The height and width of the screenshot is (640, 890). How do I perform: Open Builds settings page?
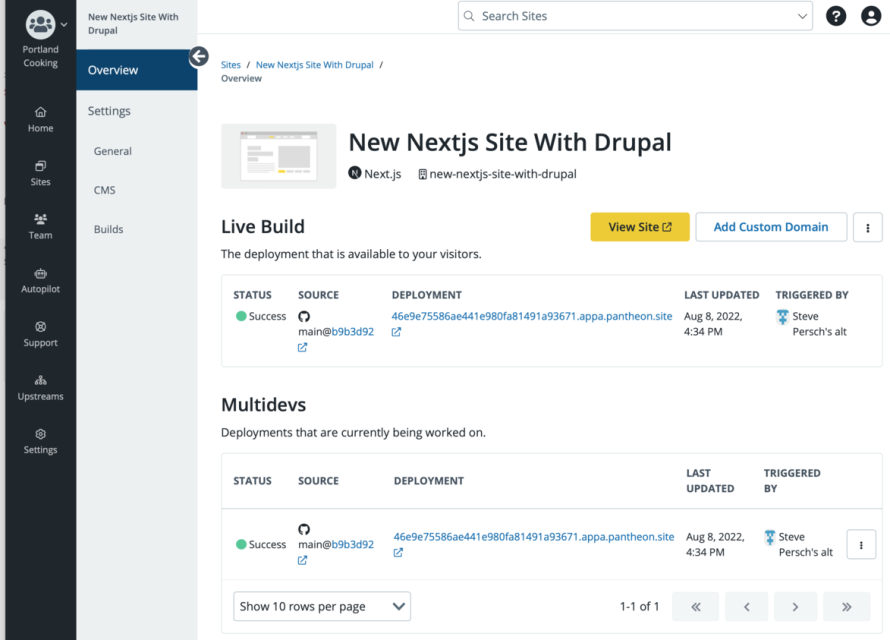pos(108,229)
